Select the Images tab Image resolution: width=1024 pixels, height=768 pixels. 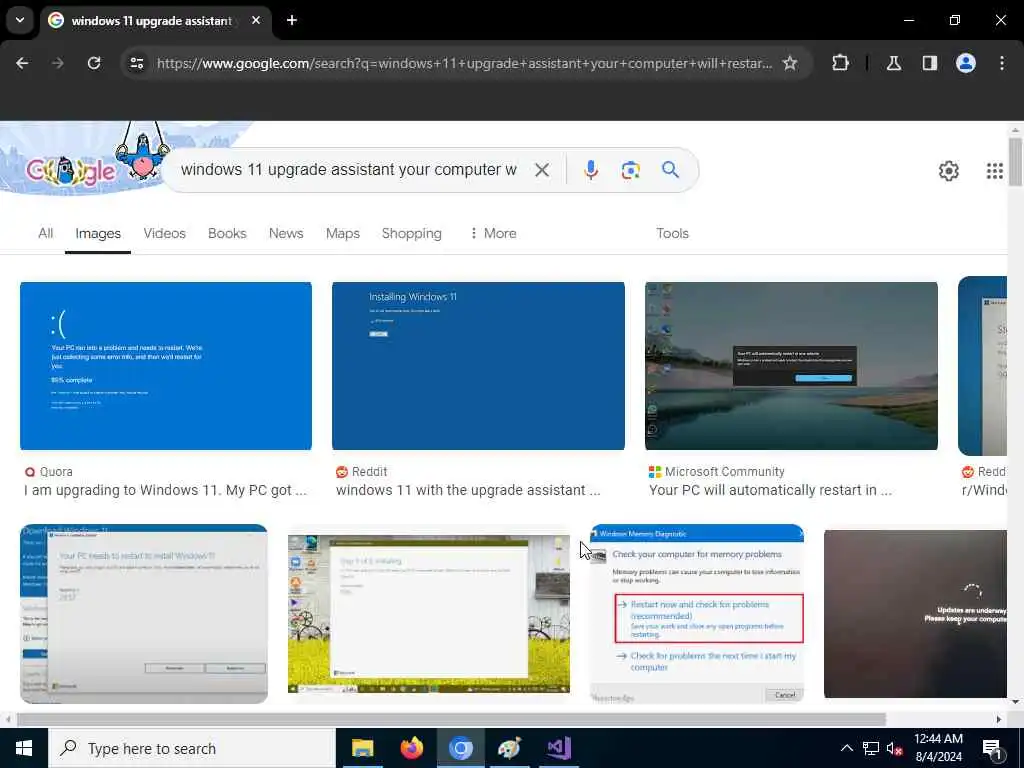coord(98,234)
